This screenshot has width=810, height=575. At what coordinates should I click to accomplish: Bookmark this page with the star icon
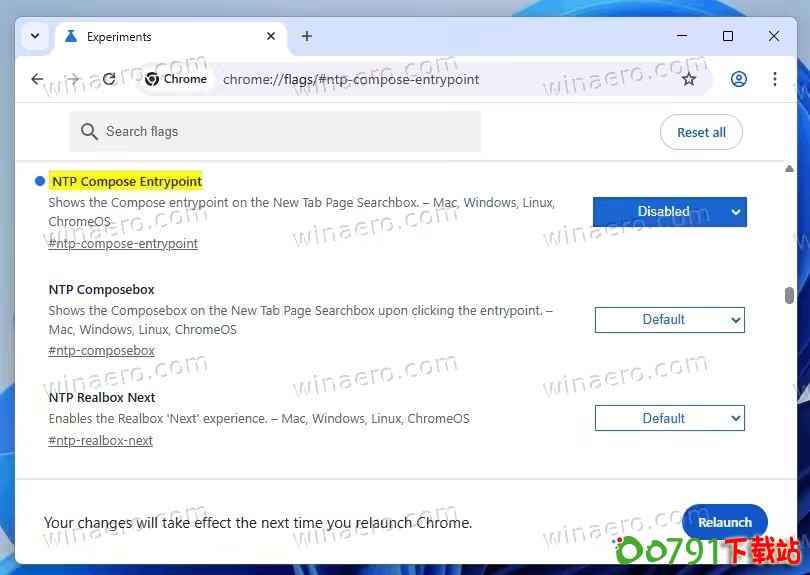[x=689, y=79]
